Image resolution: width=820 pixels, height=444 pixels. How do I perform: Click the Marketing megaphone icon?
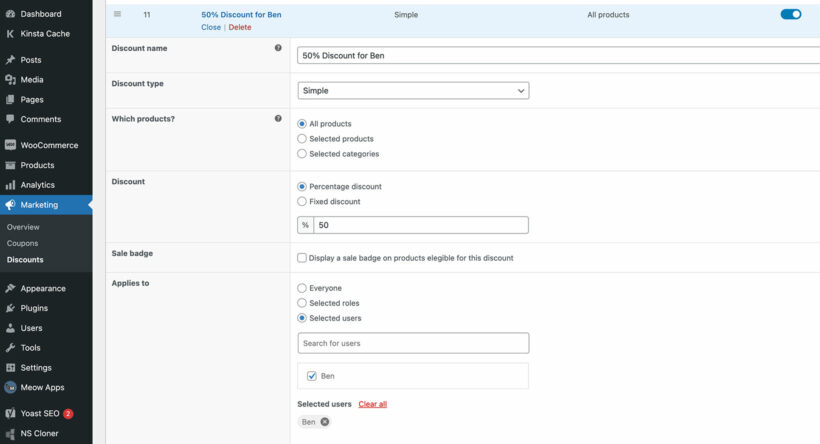pyautogui.click(x=10, y=205)
